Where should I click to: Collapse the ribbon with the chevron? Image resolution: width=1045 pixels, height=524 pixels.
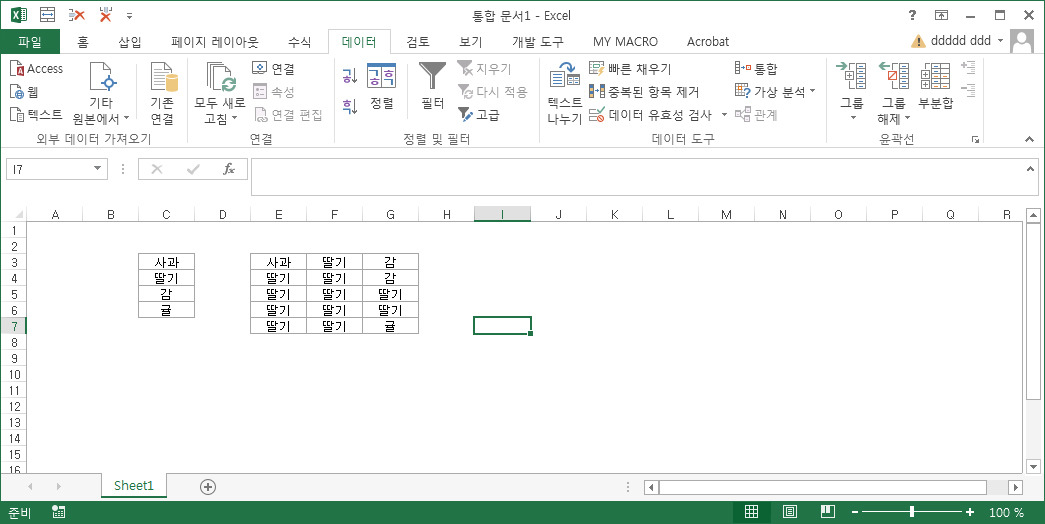coord(1030,139)
